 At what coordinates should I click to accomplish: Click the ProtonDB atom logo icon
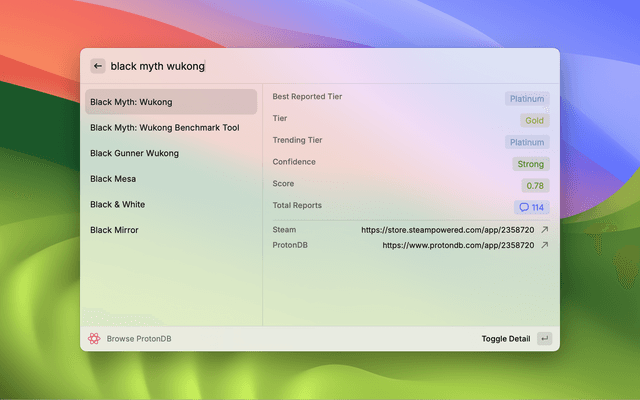pyautogui.click(x=94, y=339)
